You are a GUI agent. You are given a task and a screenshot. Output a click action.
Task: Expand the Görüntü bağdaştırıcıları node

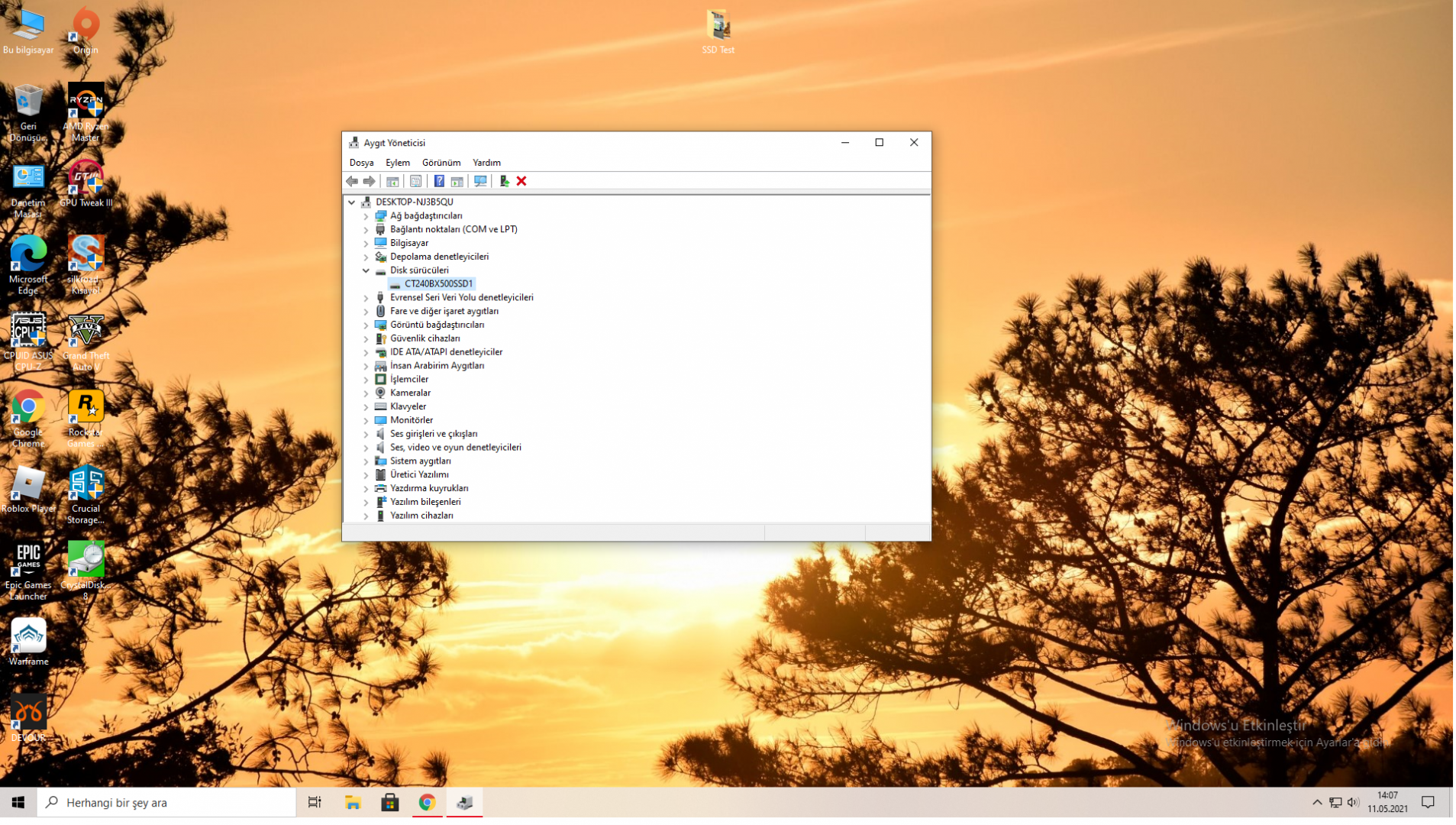(x=366, y=325)
